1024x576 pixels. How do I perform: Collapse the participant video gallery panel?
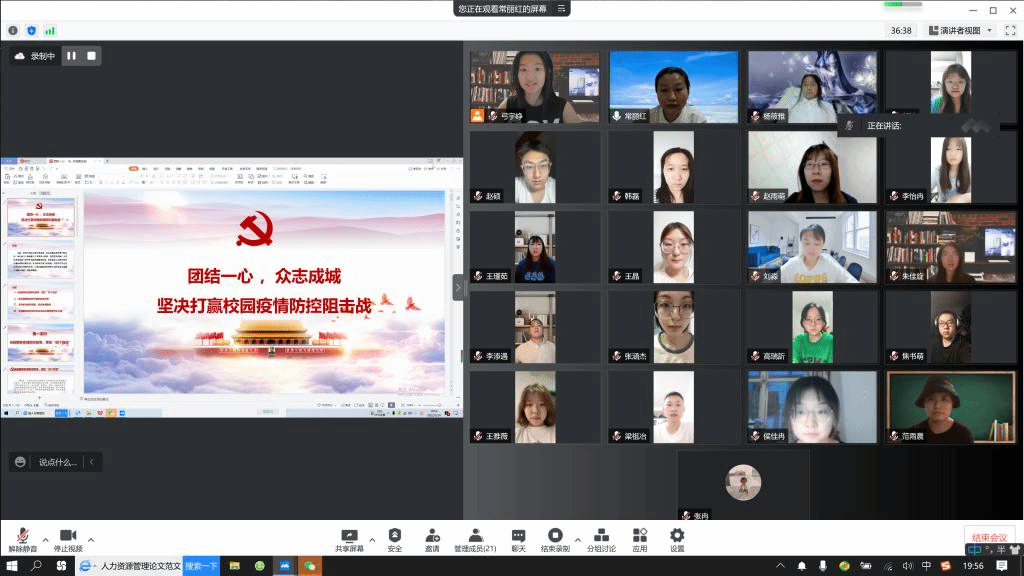click(x=458, y=287)
